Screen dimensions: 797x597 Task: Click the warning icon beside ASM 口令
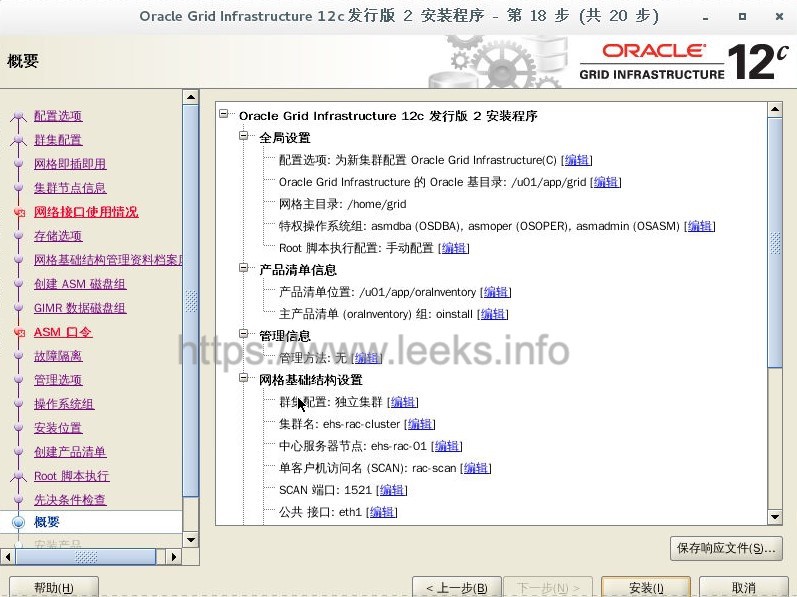coord(19,332)
